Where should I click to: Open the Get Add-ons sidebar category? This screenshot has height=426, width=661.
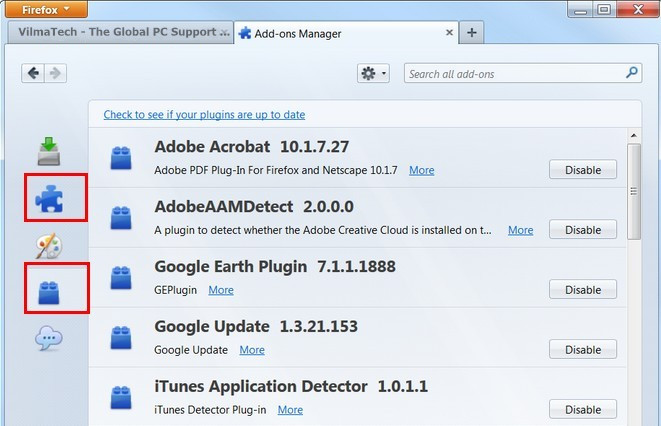pyautogui.click(x=49, y=151)
